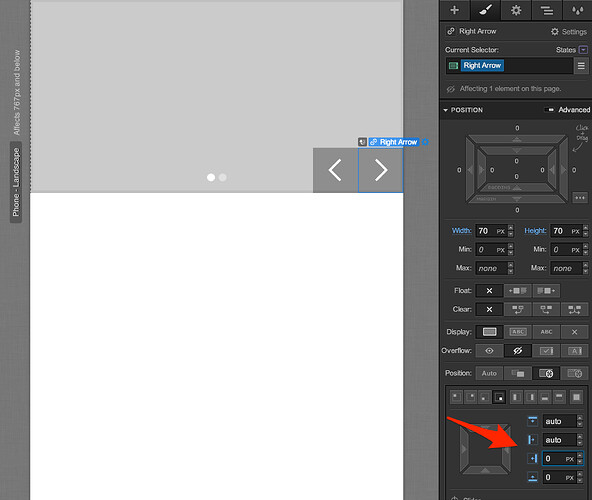Open the Settings gear tab
This screenshot has height=500, width=592.
516,10
